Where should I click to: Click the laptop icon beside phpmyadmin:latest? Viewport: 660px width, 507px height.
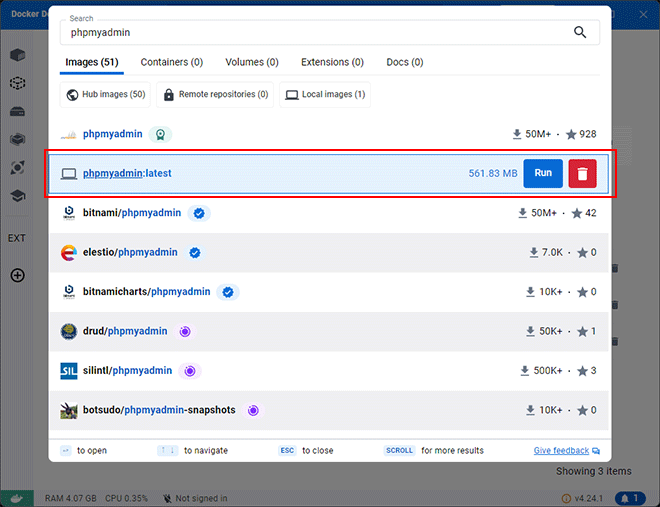point(69,173)
